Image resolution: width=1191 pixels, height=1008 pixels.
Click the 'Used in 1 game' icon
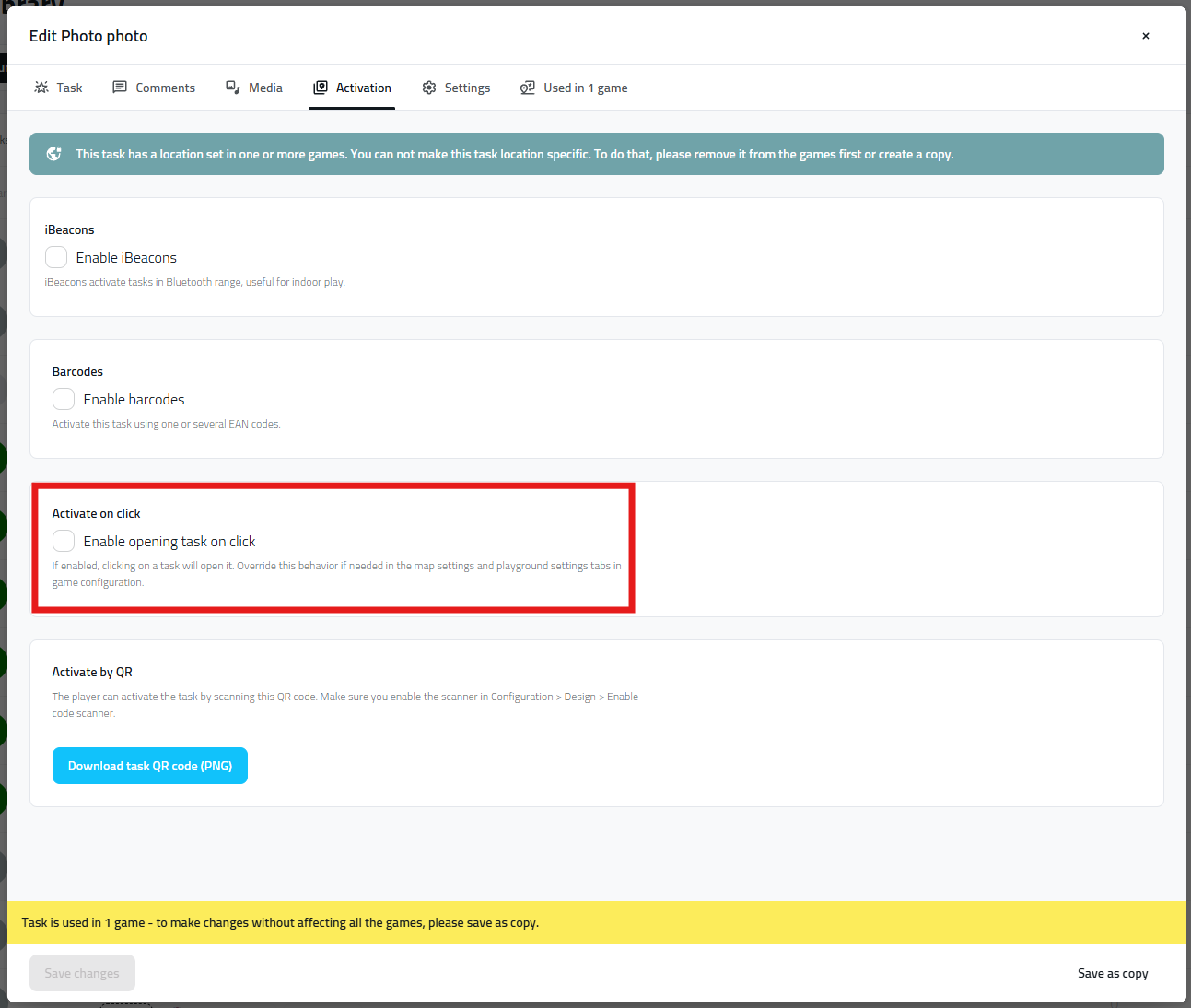click(528, 88)
